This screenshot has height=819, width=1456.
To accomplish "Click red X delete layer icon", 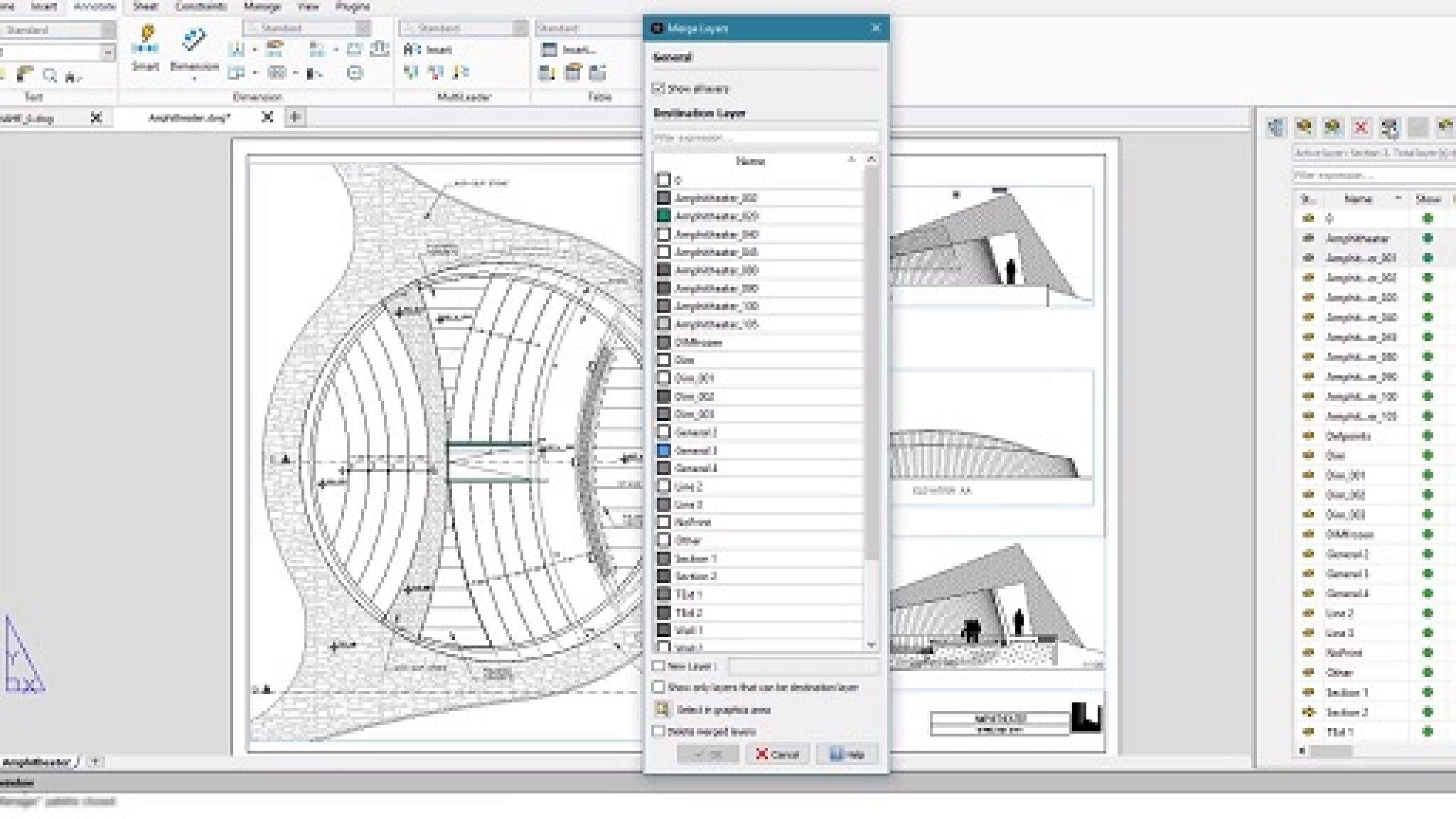I will coord(1361,128).
